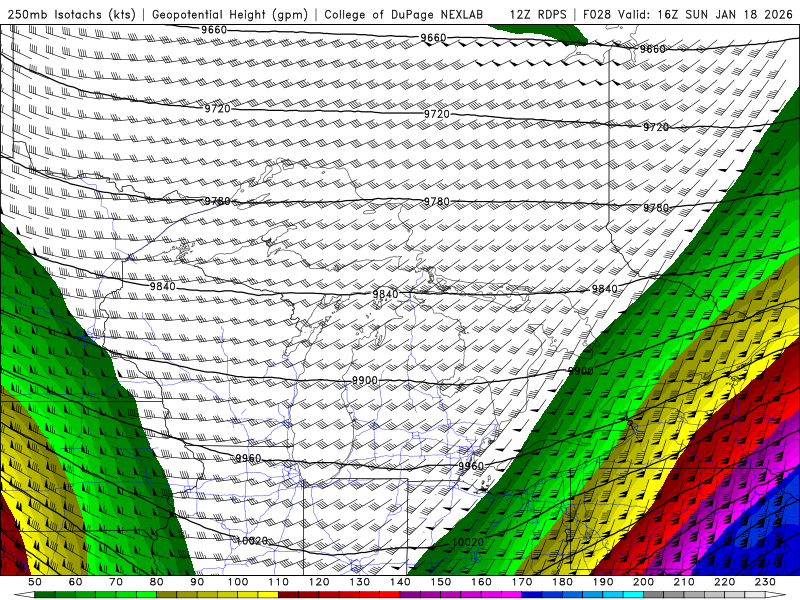Click the 190 value on color scale

point(603,582)
